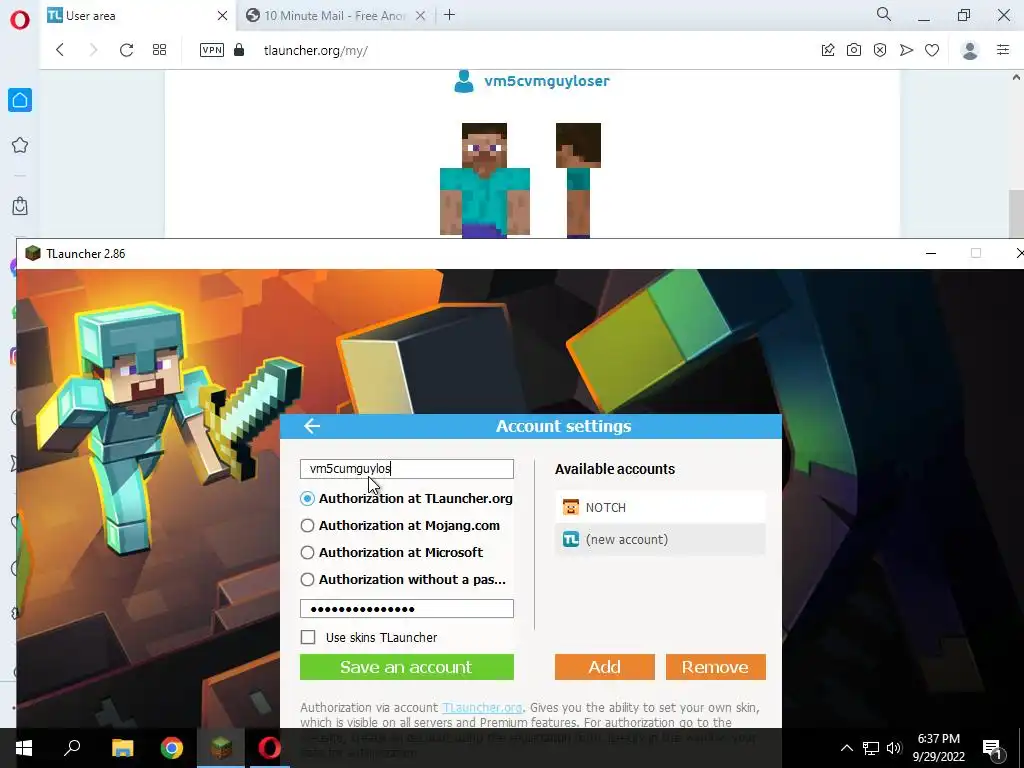Open Windows taskbar search
Screen dimensions: 1024x768
(72, 748)
